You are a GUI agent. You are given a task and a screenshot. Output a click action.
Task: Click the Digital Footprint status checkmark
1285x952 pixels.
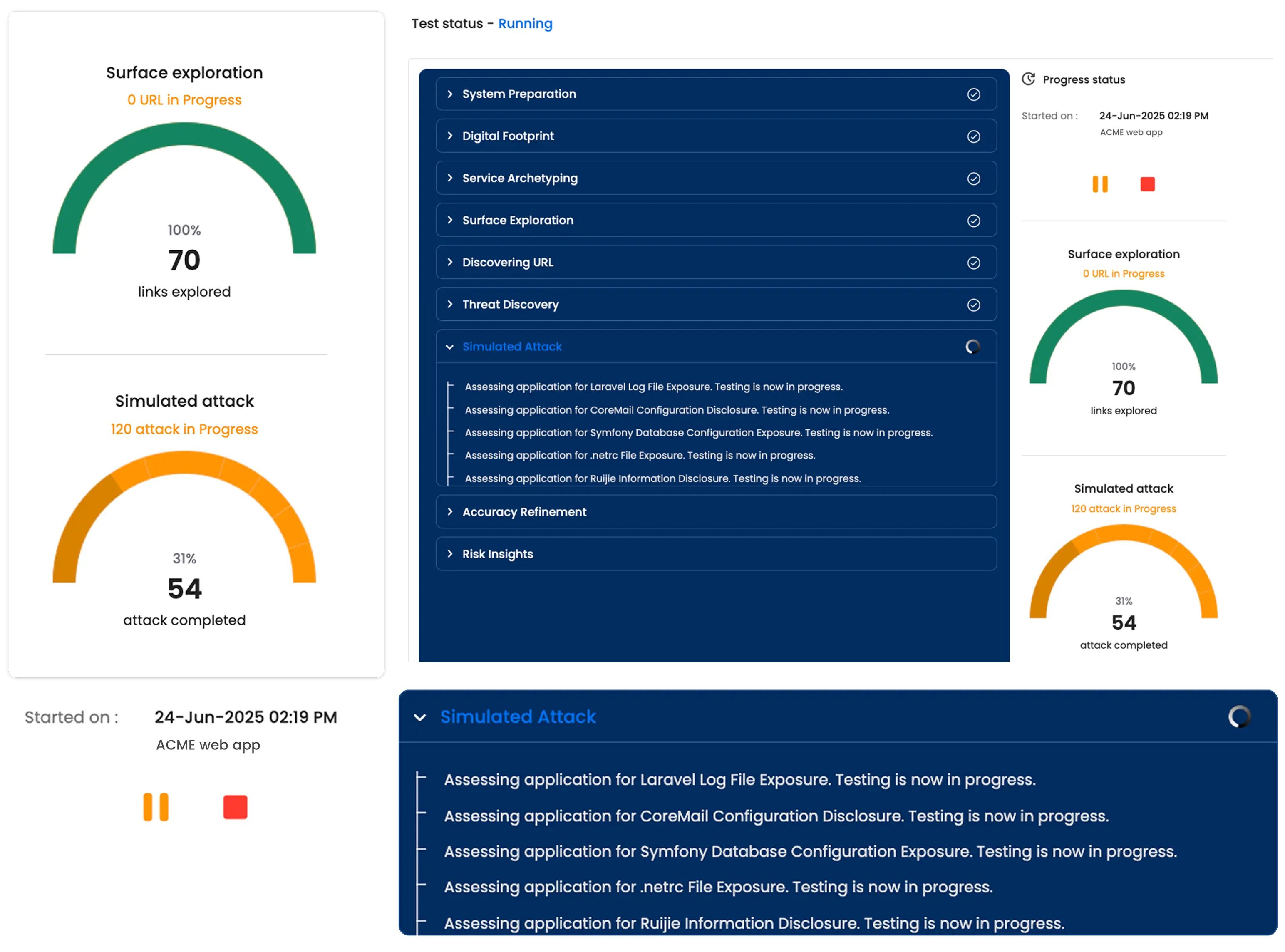click(974, 136)
